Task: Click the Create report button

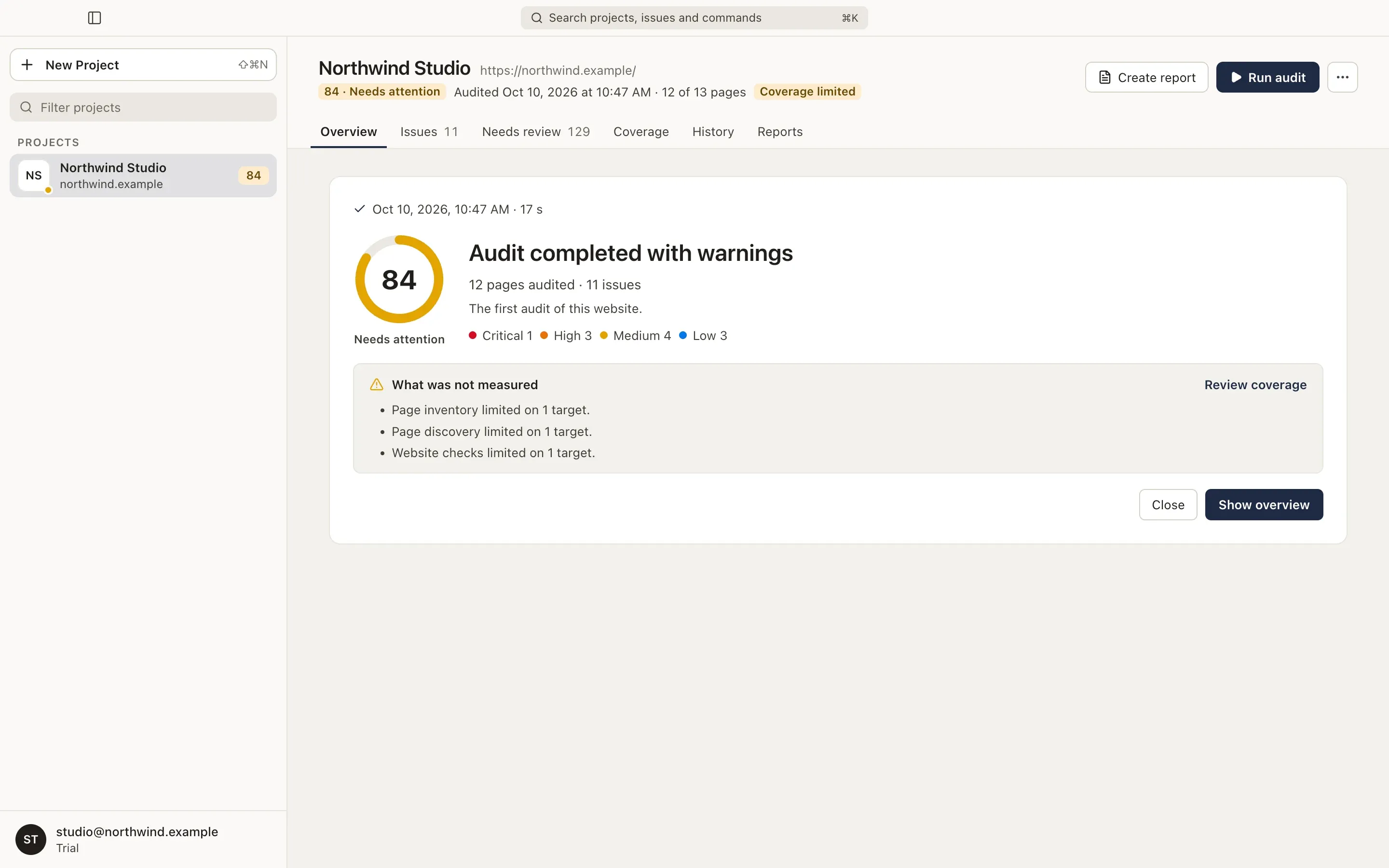Action: point(1146,77)
